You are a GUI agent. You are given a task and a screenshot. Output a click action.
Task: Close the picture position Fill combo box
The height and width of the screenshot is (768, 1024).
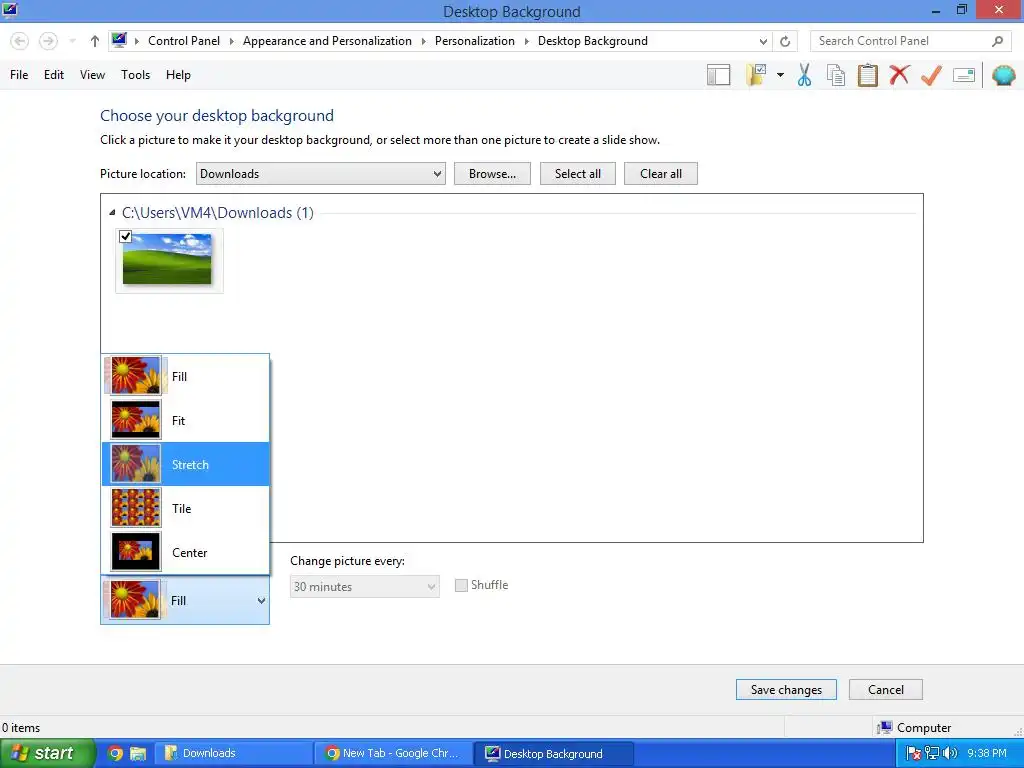pyautogui.click(x=185, y=600)
